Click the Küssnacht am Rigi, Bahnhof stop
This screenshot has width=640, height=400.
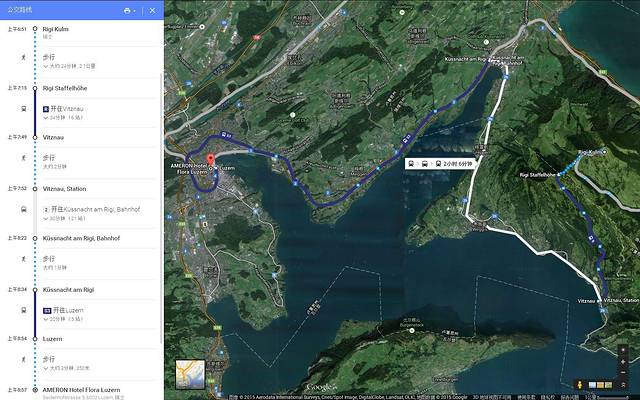pos(81,238)
